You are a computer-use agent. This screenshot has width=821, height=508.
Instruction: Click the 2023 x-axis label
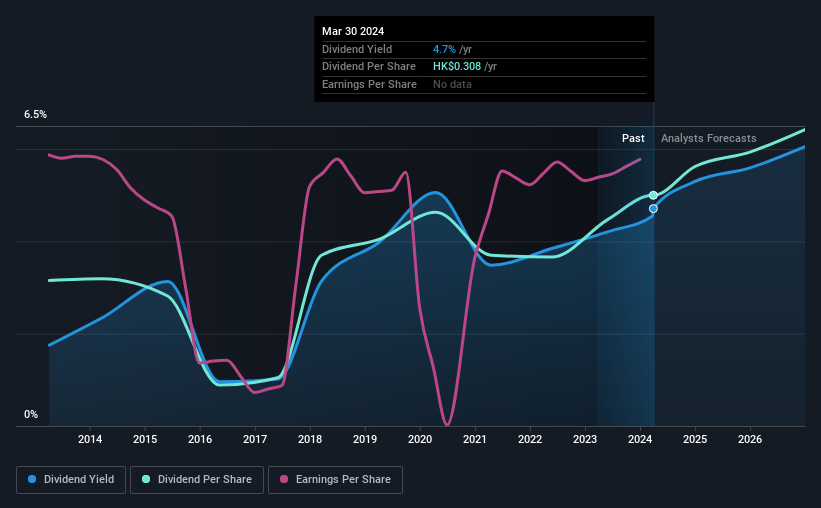(585, 439)
